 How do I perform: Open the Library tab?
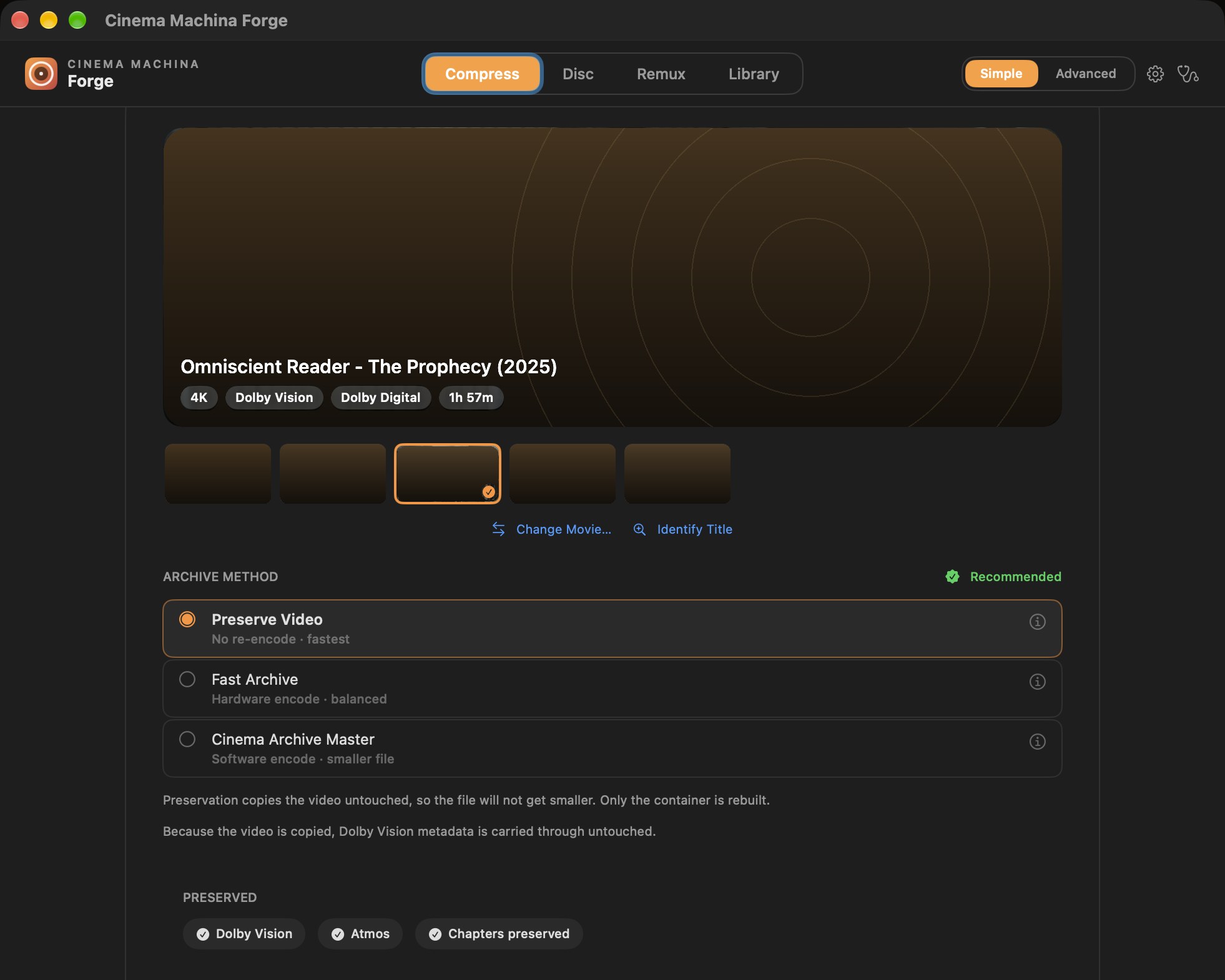(x=754, y=74)
